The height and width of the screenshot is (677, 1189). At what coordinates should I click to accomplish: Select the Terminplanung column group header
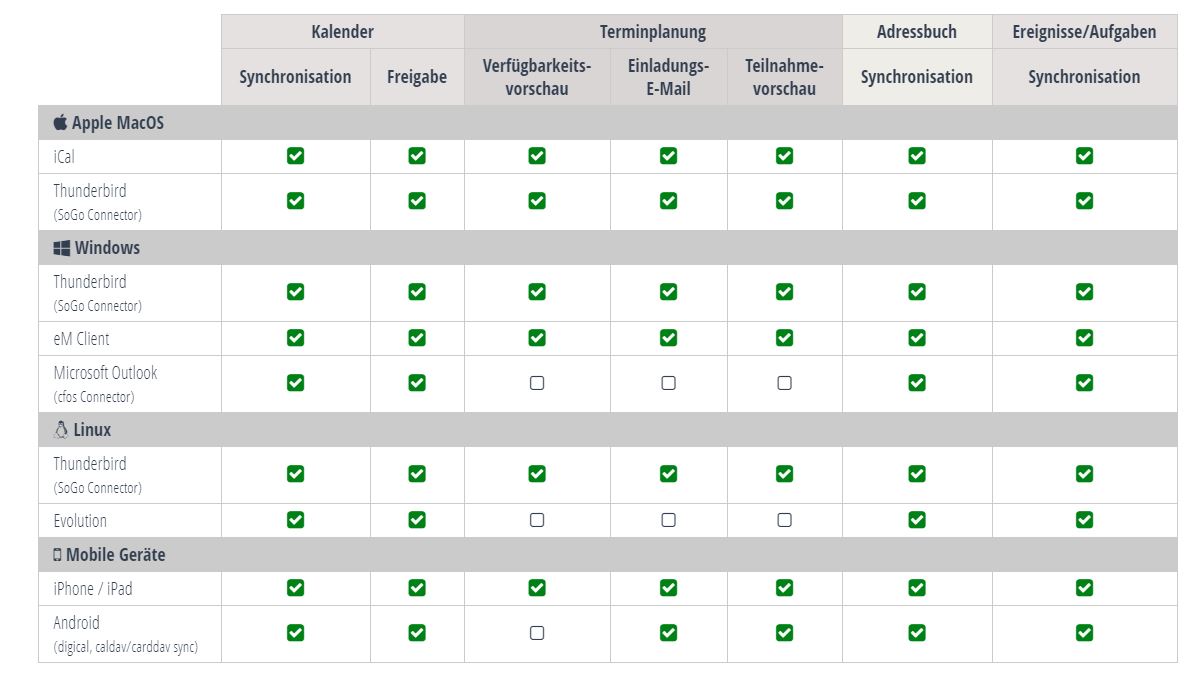[653, 32]
